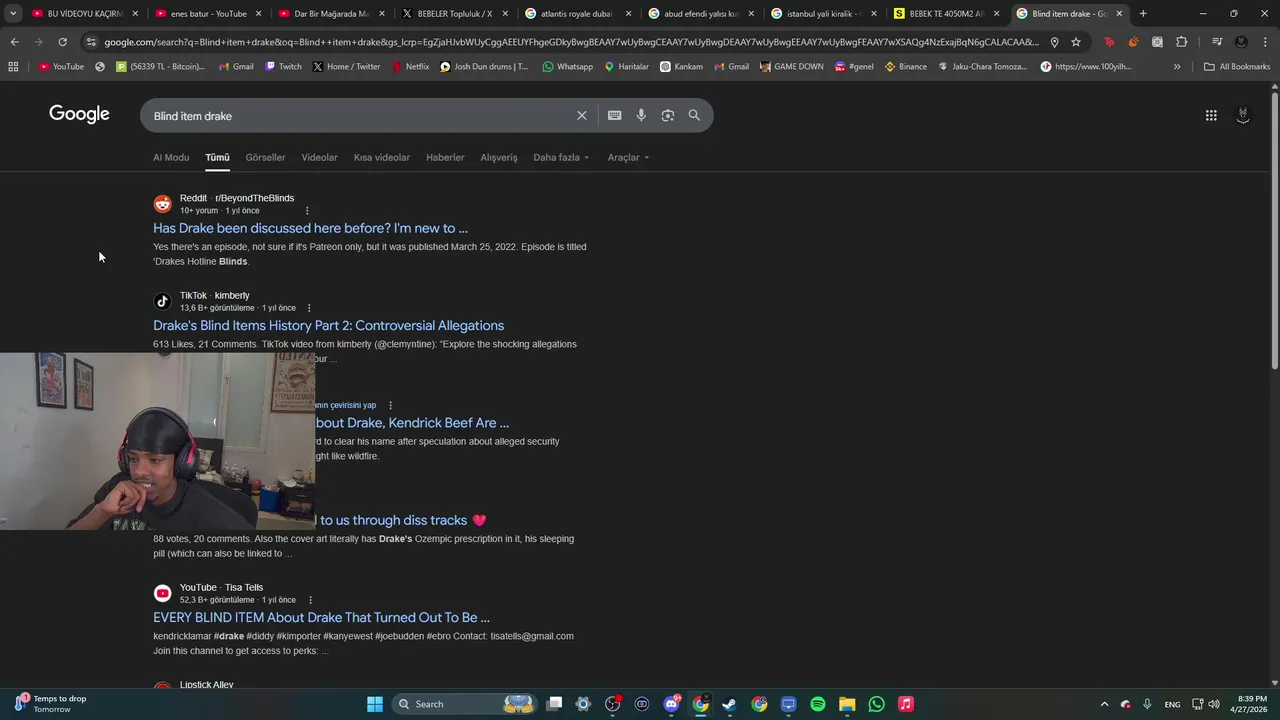Screen dimensions: 1280x720
Task: Select the Haberler tab
Action: click(445, 157)
